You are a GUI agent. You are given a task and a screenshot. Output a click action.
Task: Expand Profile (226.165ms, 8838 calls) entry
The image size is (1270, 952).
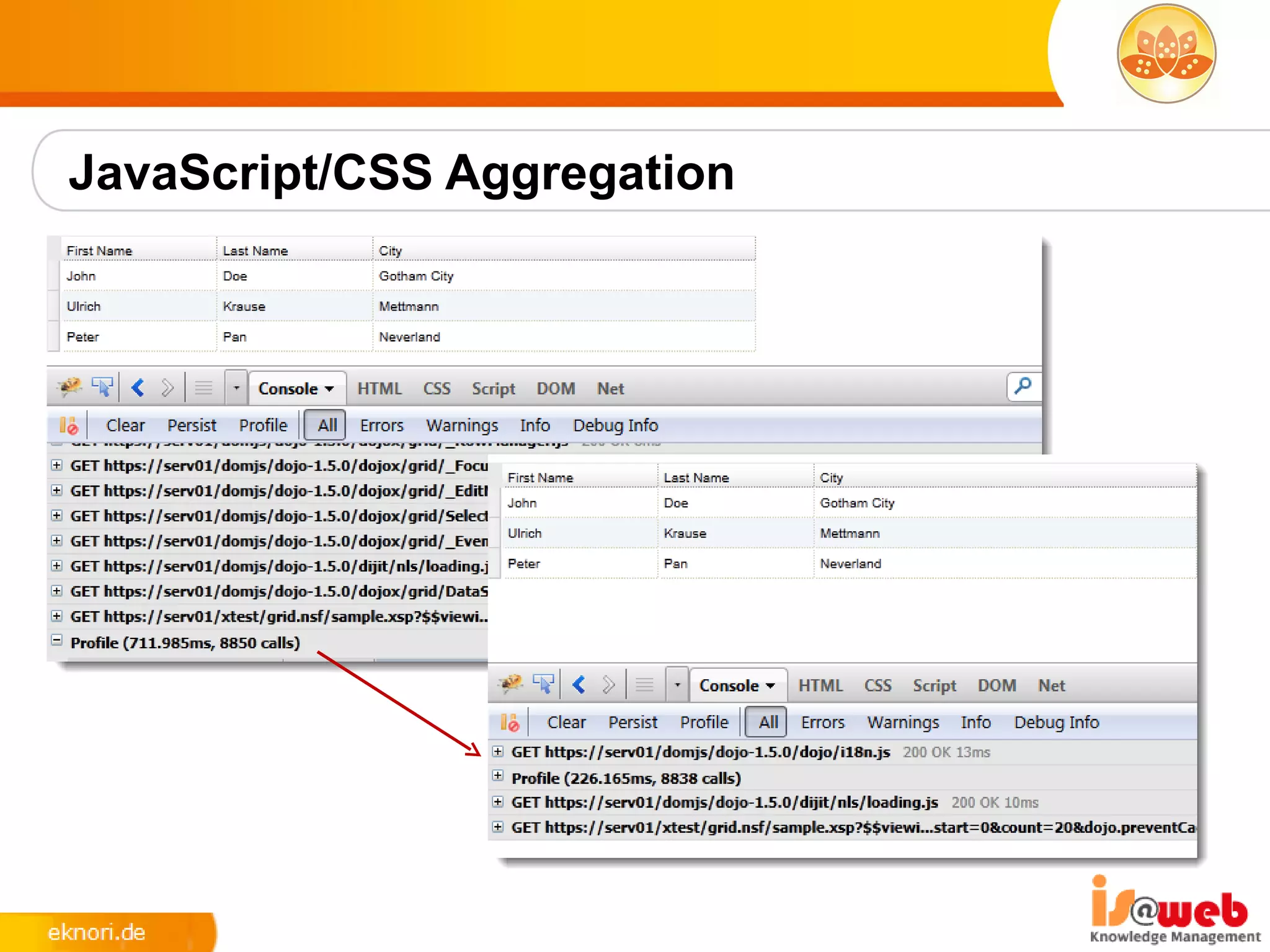pyautogui.click(x=497, y=775)
